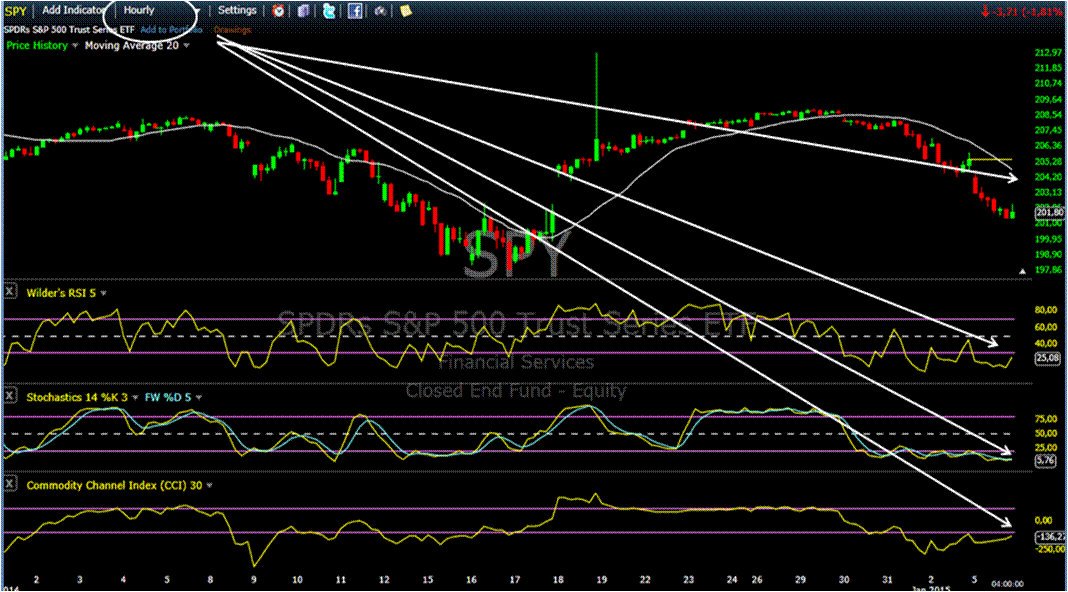The height and width of the screenshot is (592, 1068).
Task: Open the Wilder's RSI 5 dropdown arrow
Action: pos(104,294)
